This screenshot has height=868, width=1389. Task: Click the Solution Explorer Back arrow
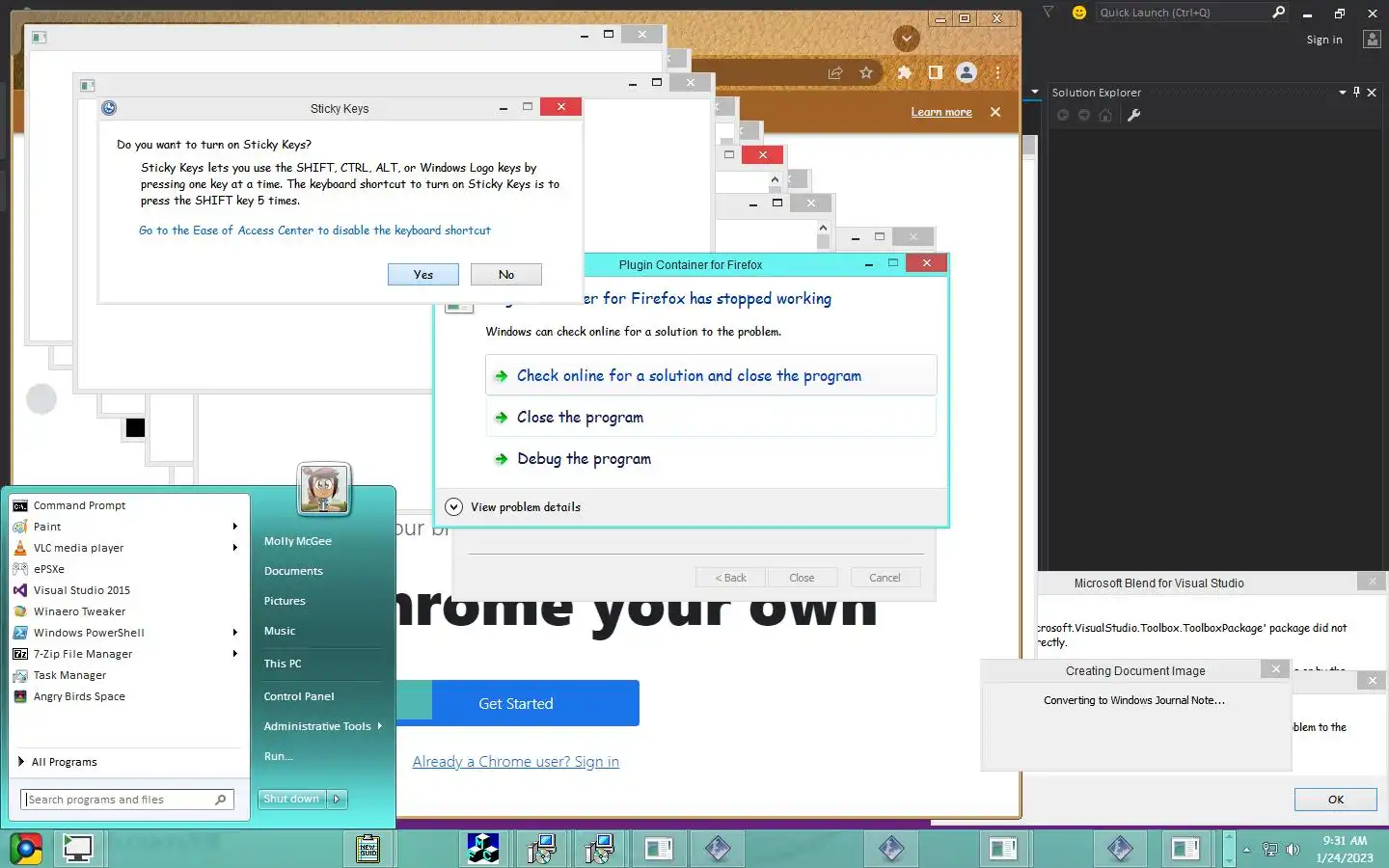(1063, 115)
